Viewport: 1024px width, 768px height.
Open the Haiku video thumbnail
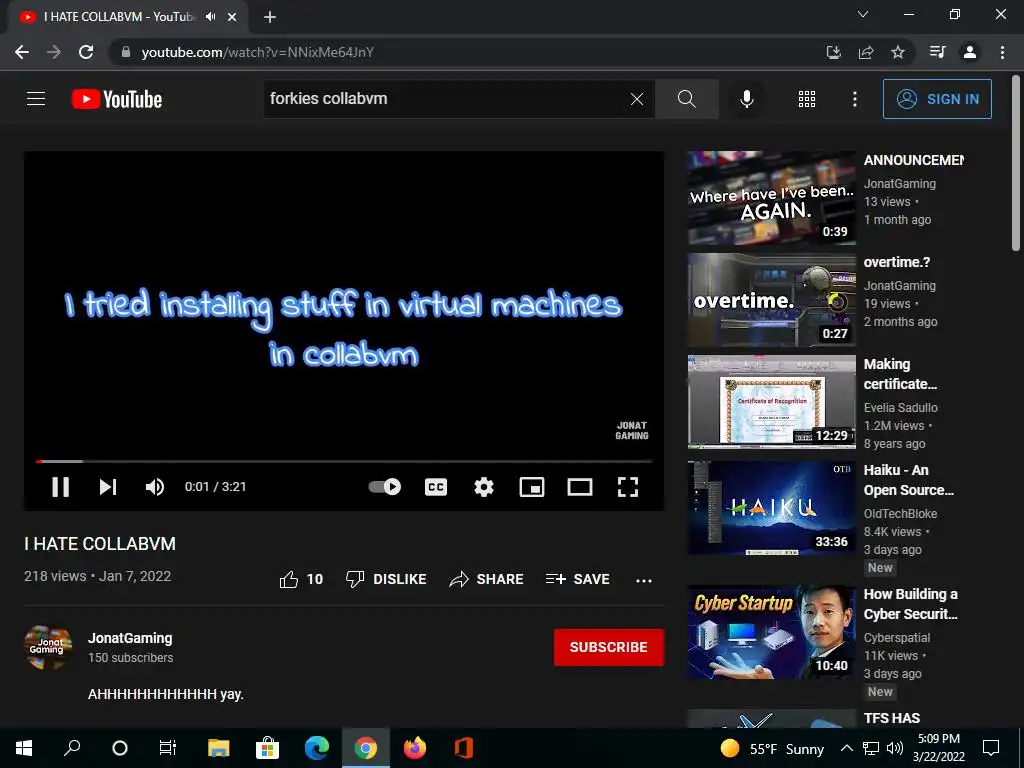point(771,507)
